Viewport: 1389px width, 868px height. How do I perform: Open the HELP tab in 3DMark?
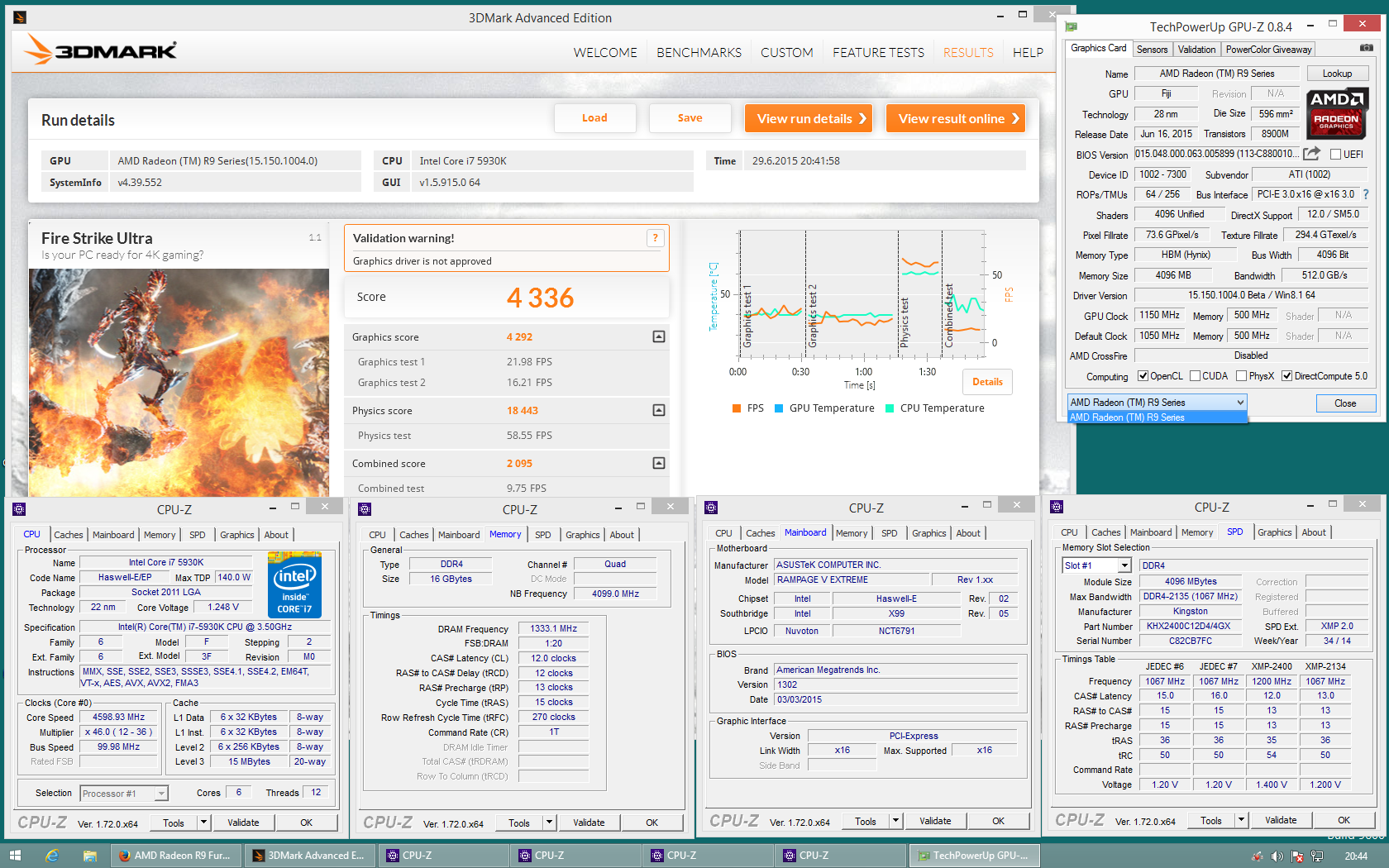coord(1028,52)
